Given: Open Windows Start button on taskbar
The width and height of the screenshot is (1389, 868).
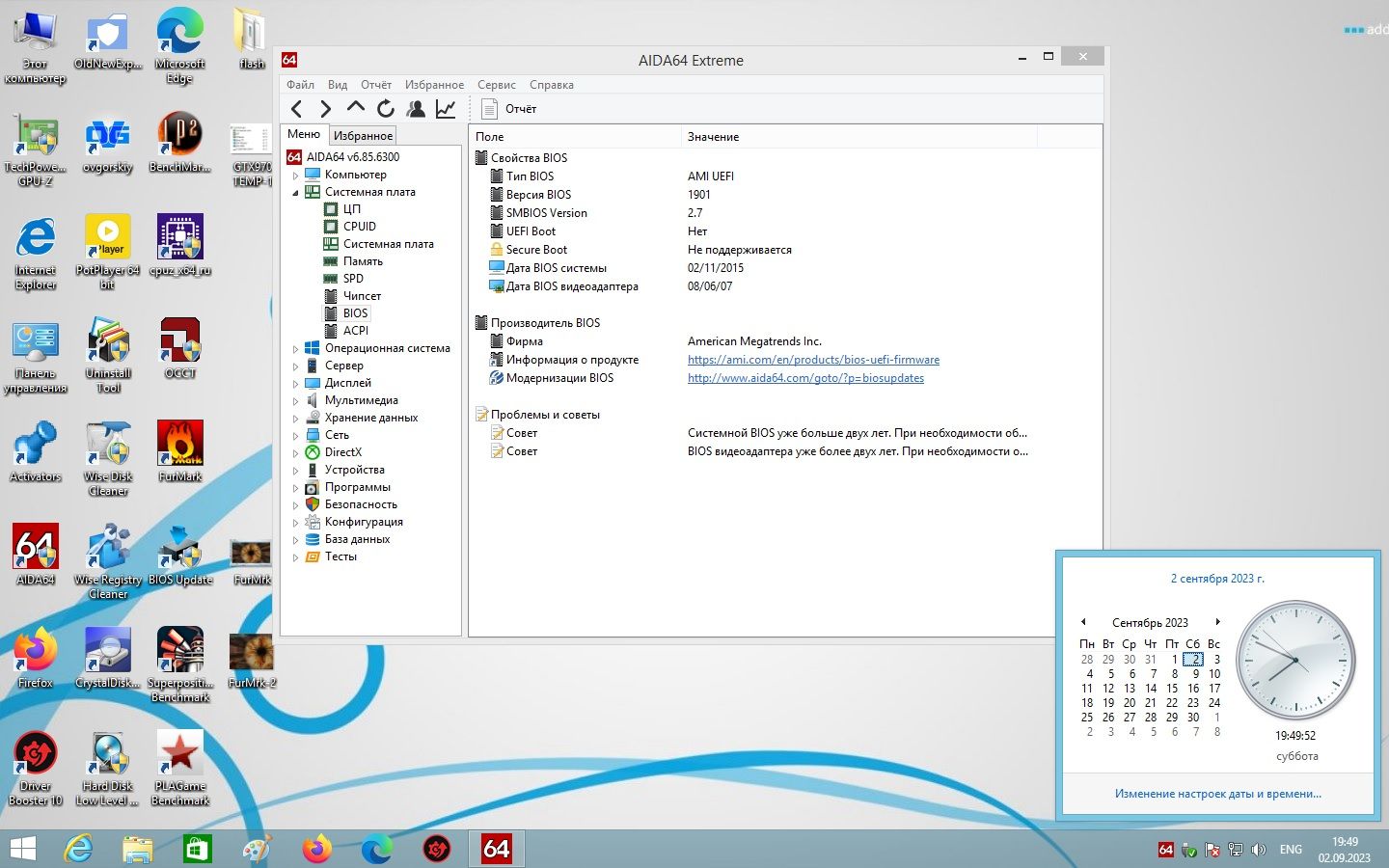Looking at the screenshot, I should 23,849.
